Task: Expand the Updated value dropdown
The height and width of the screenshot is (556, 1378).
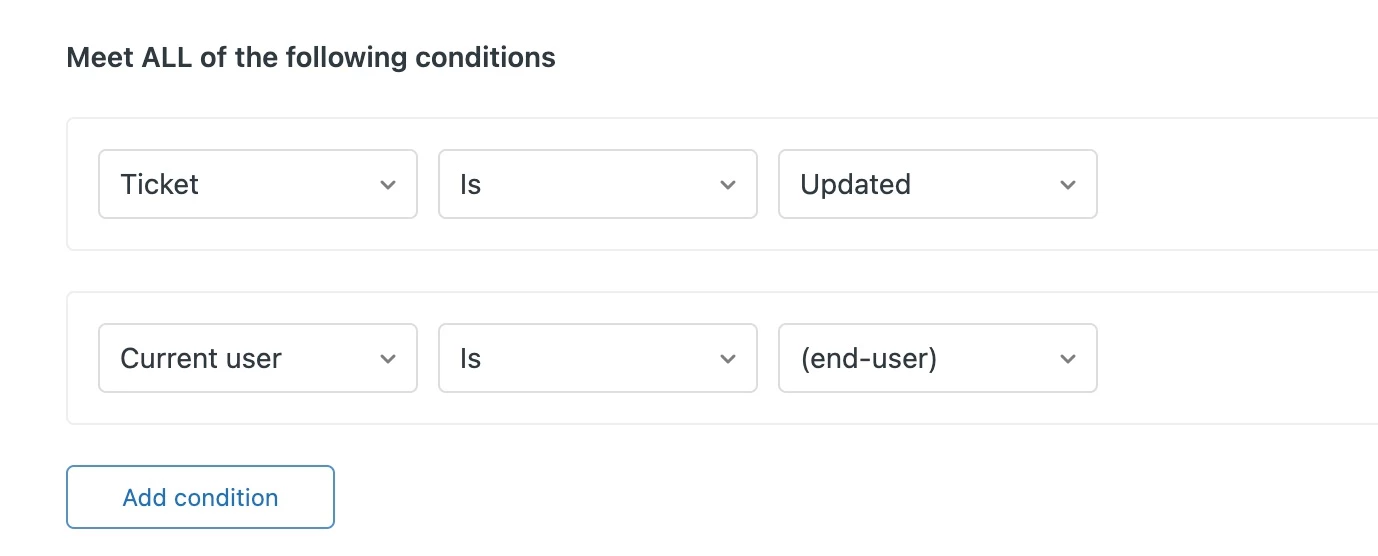Action: point(937,184)
